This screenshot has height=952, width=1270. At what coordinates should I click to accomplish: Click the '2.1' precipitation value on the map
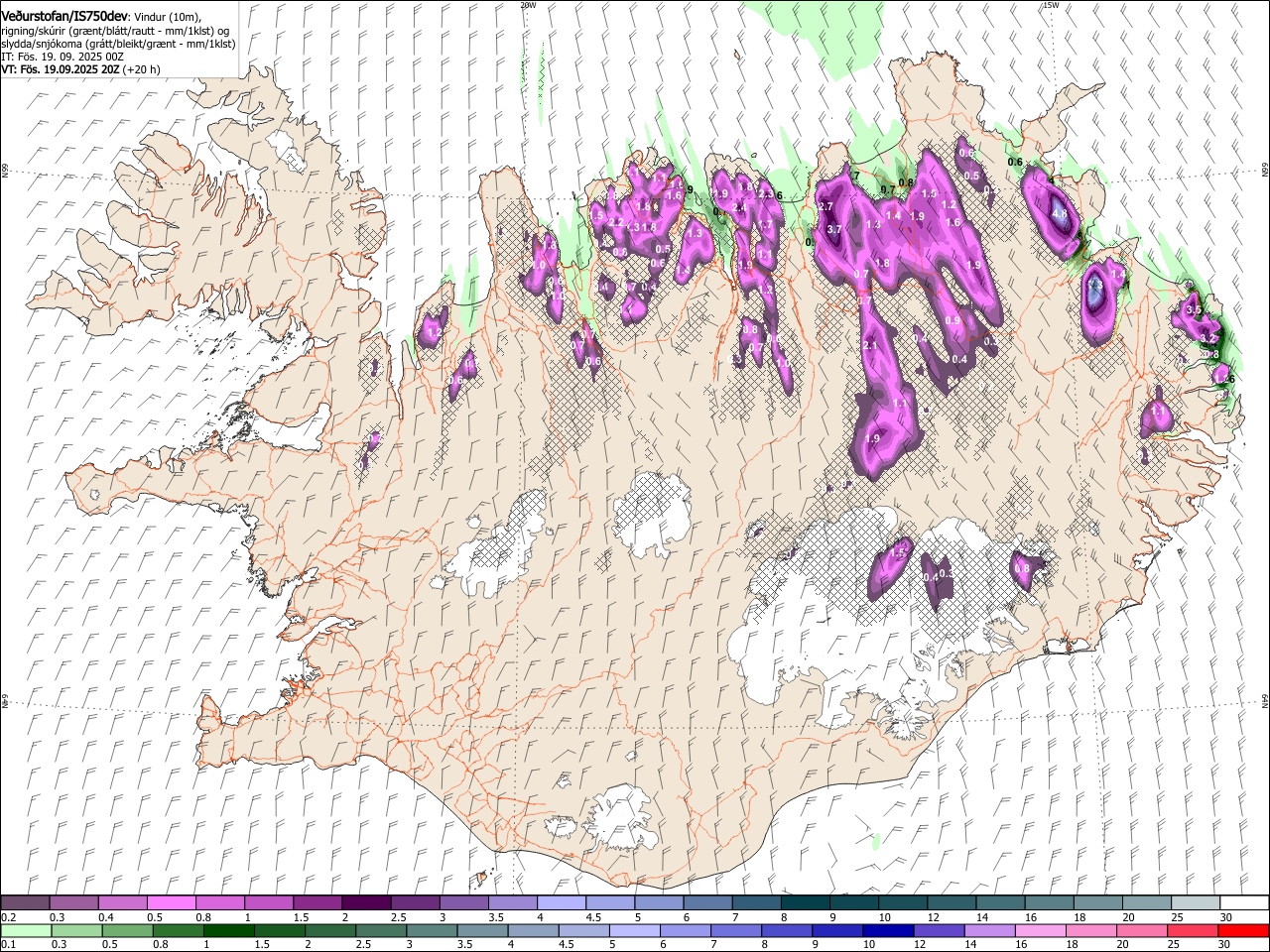871,345
